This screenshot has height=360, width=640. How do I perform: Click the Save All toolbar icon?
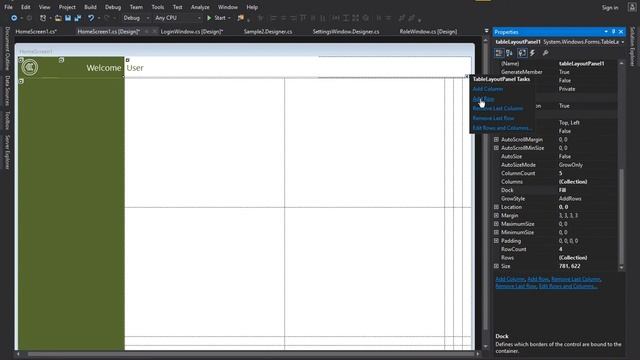(78, 18)
